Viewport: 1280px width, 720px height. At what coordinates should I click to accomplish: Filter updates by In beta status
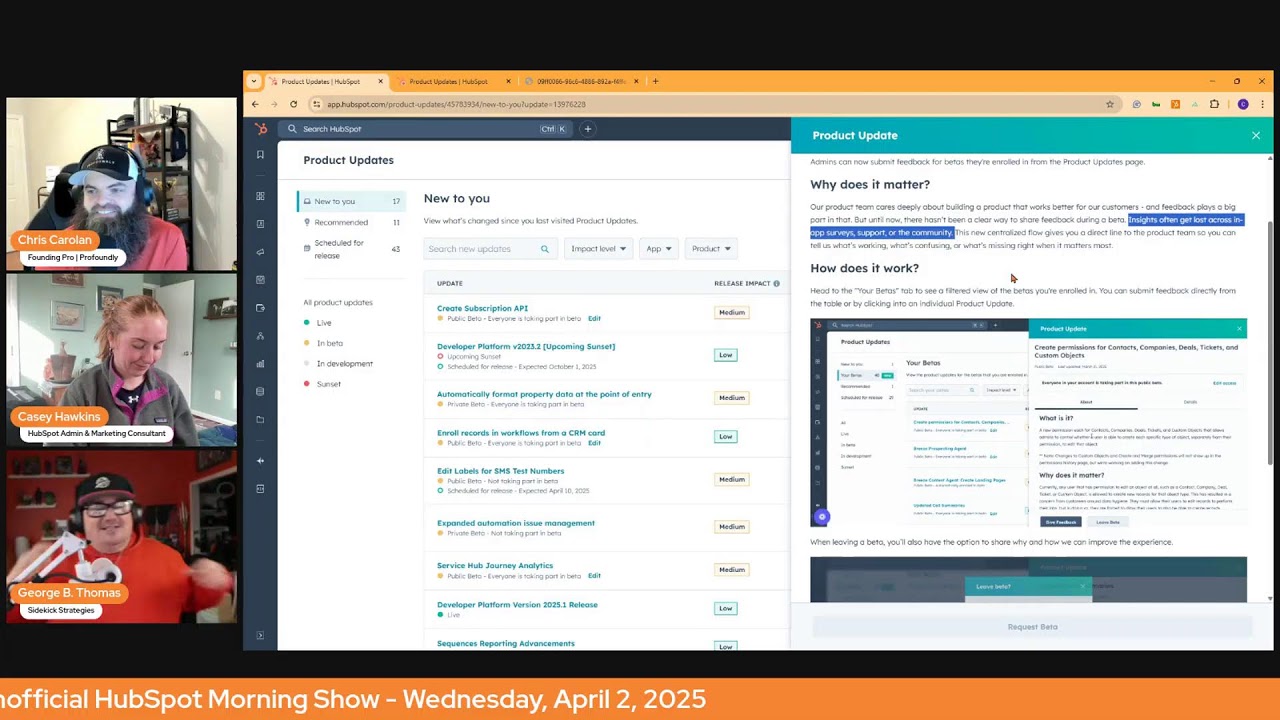pyautogui.click(x=329, y=343)
